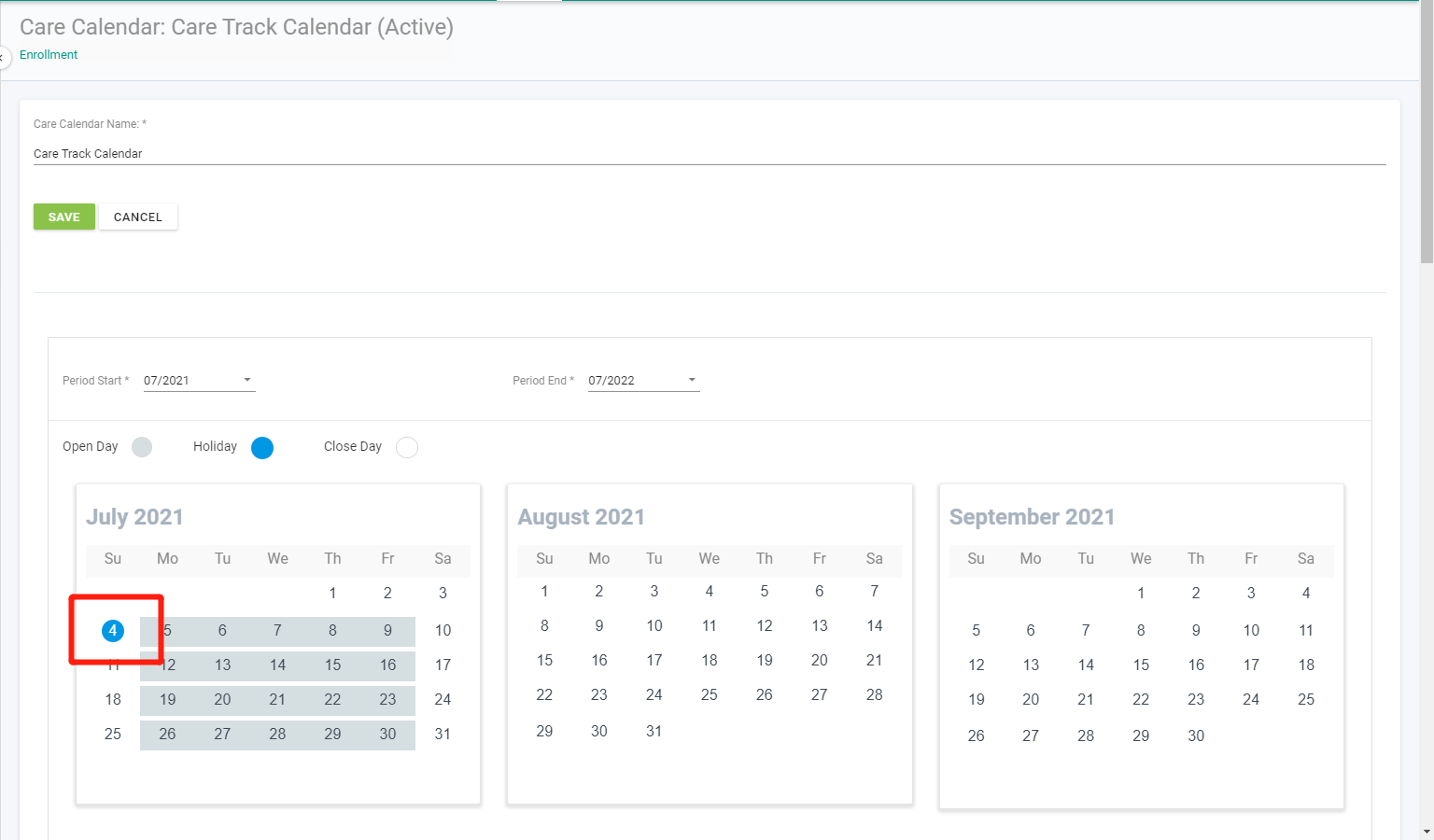Select September 14, 2021 date
Screen dimensions: 1434x840
1086,665
